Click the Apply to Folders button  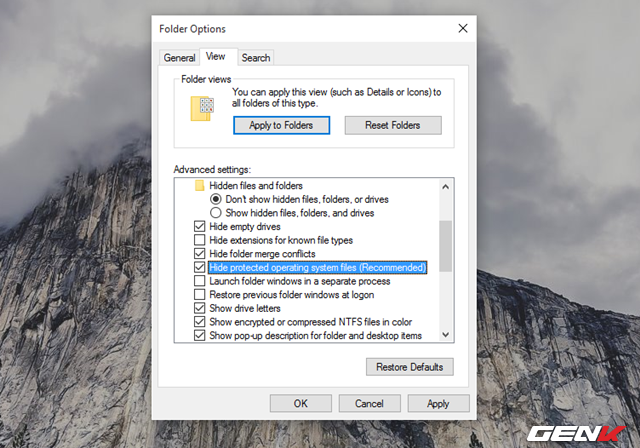282,125
